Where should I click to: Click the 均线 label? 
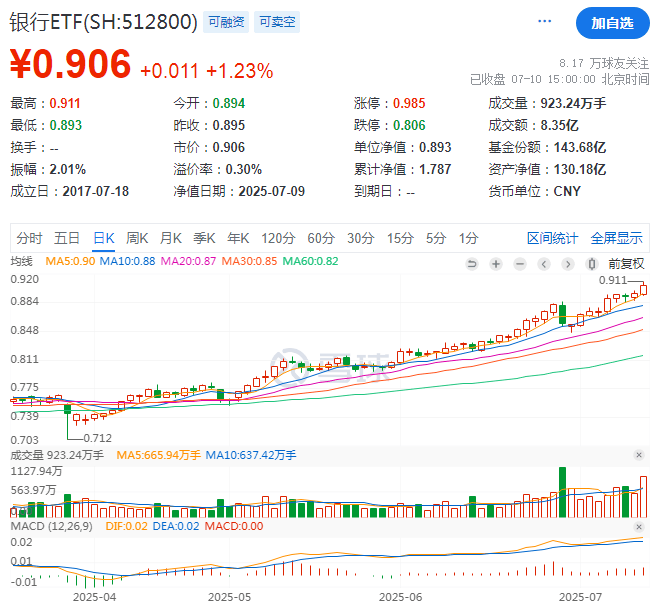point(21,261)
